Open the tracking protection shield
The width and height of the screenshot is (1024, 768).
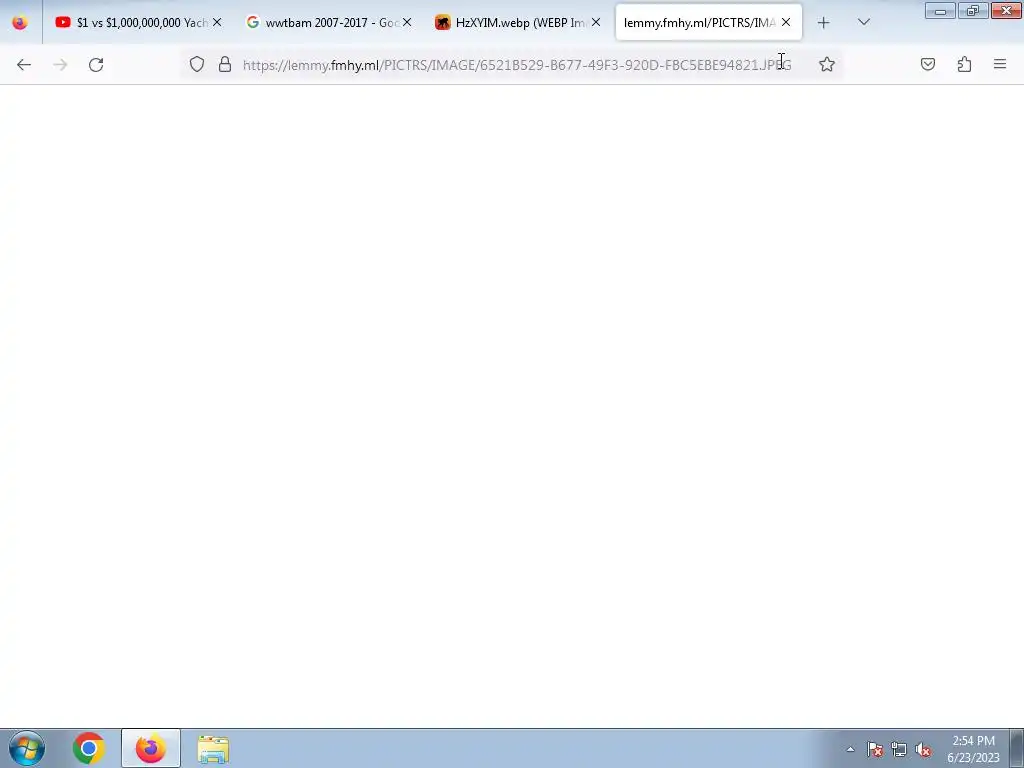(x=197, y=64)
